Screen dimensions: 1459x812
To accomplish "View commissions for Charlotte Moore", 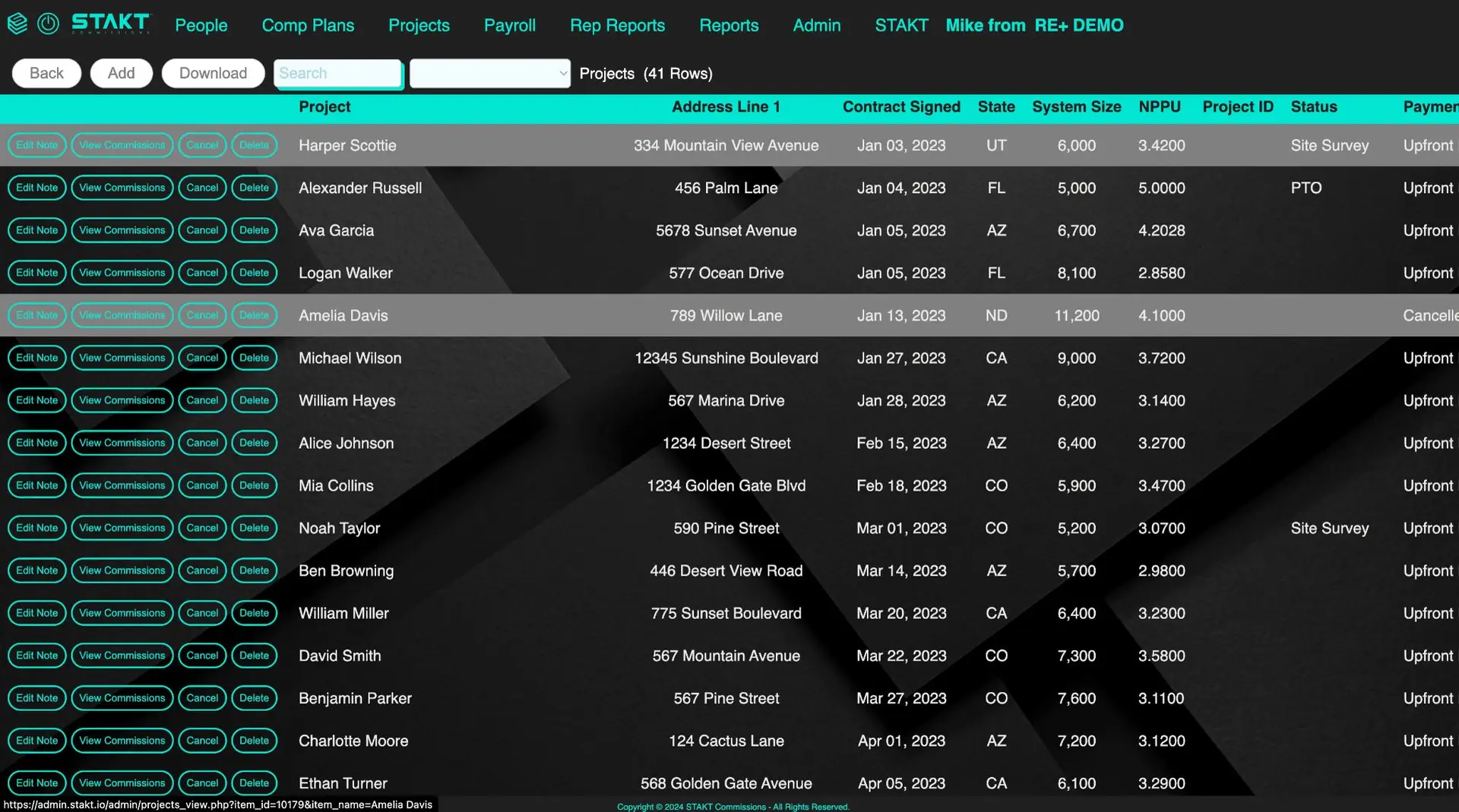I will pos(122,741).
